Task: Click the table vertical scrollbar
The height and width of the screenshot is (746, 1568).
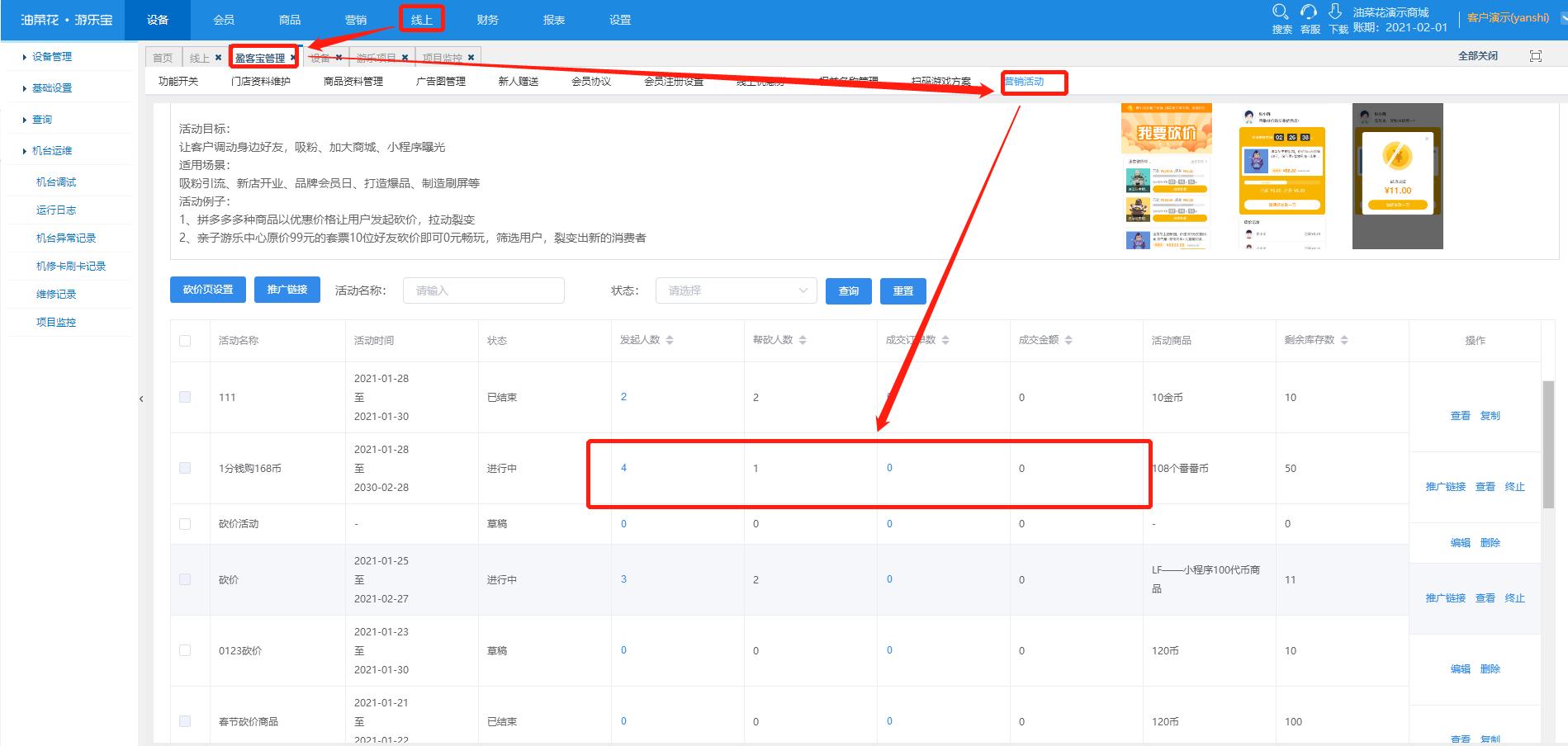Action: pyautogui.click(x=1548, y=446)
